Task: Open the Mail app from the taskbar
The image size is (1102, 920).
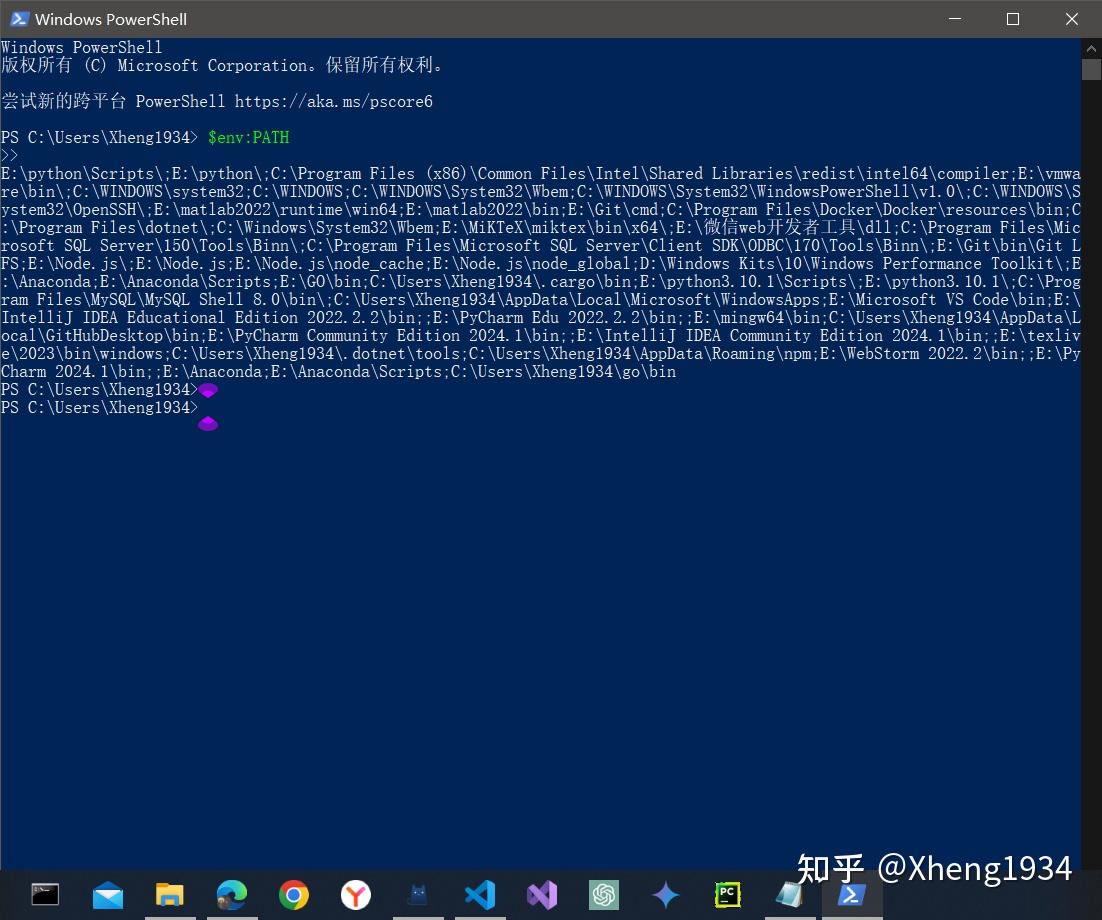Action: pos(107,895)
